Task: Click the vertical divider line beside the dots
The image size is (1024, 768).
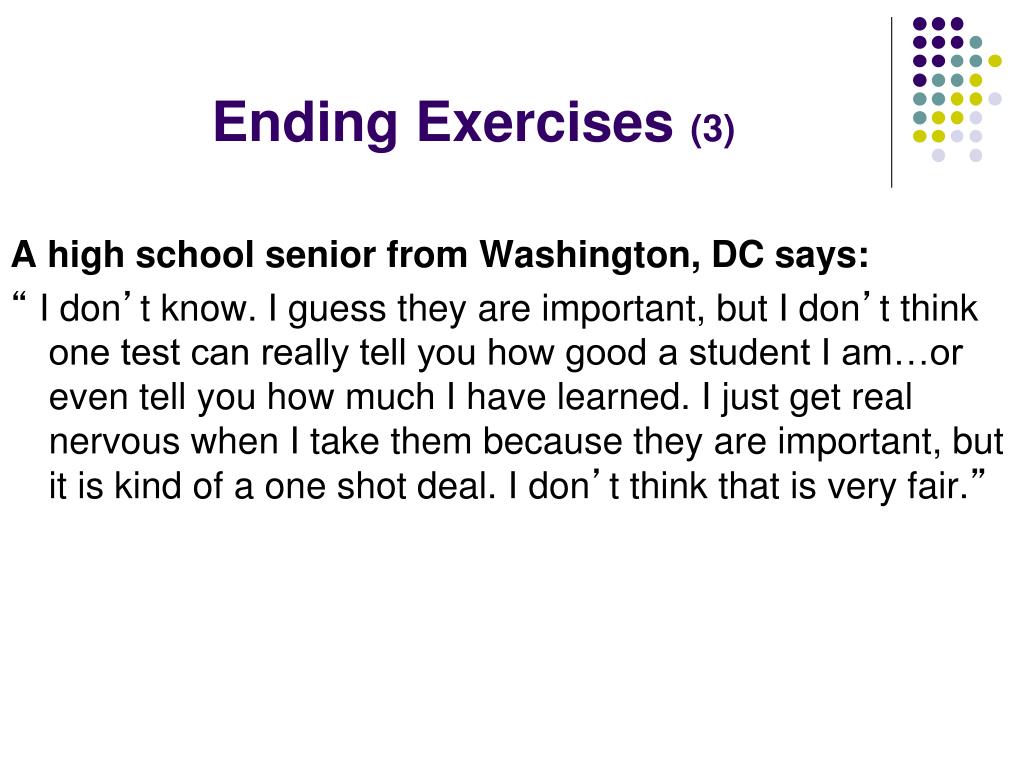Action: [x=891, y=103]
